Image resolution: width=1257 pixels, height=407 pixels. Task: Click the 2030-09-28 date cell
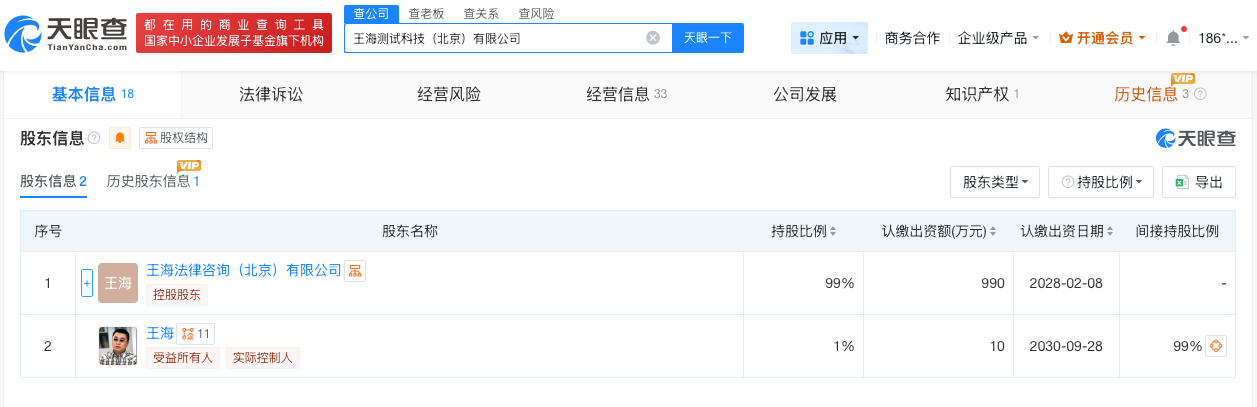pyautogui.click(x=1066, y=346)
